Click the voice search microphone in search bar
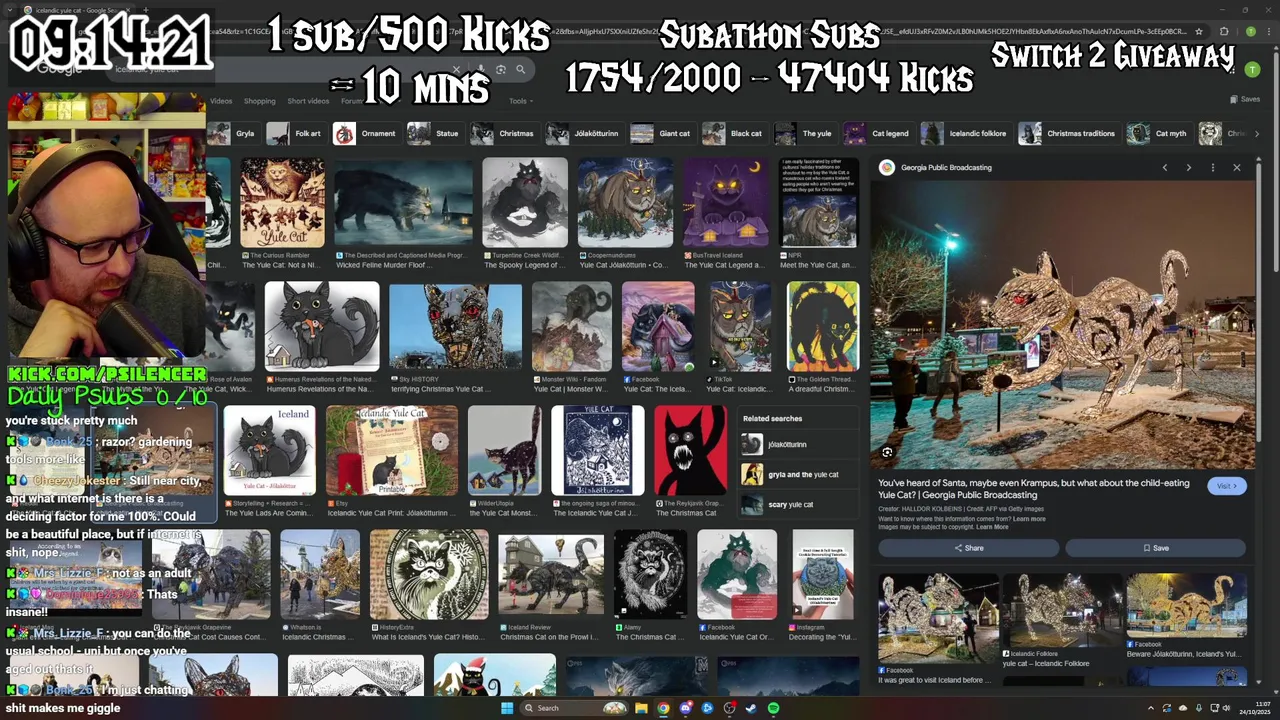The height and width of the screenshot is (720, 1280). [x=481, y=70]
